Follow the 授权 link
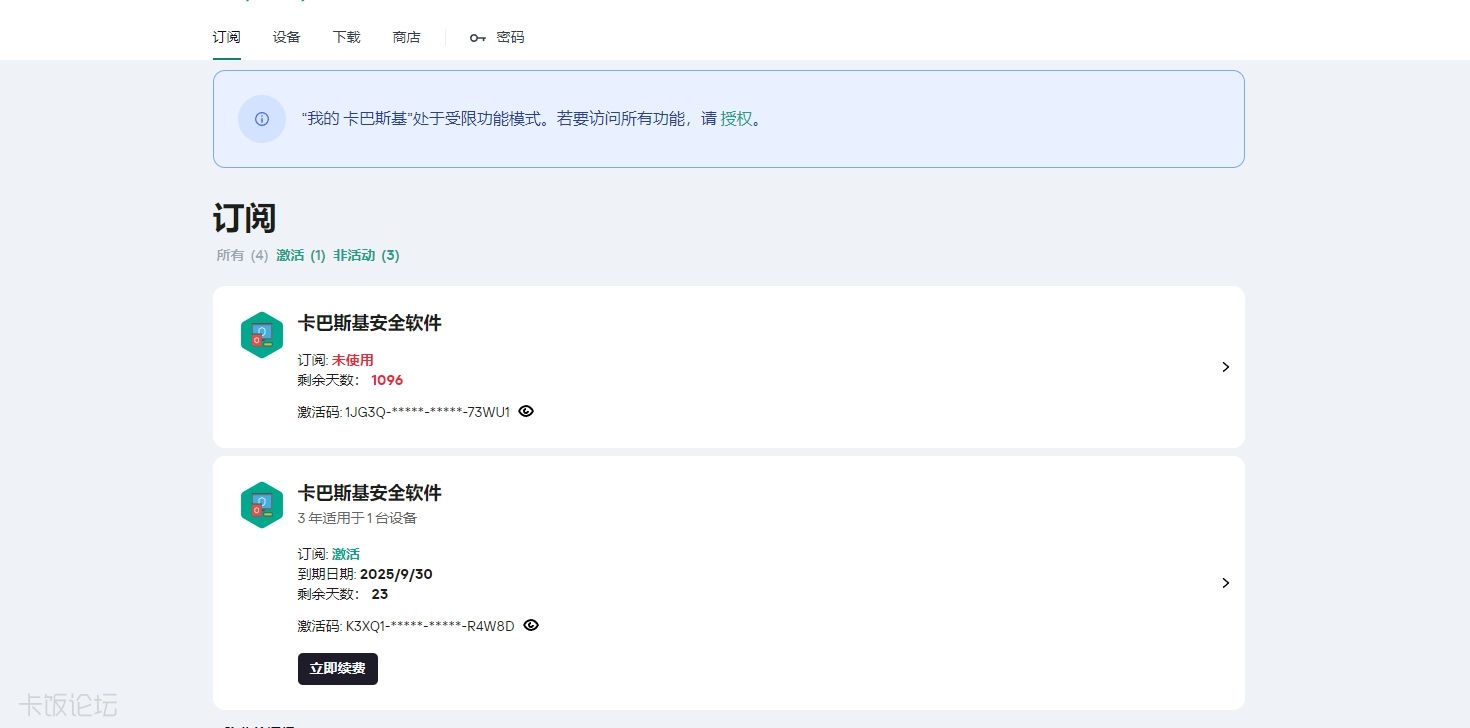The height and width of the screenshot is (728, 1470). [x=736, y=118]
